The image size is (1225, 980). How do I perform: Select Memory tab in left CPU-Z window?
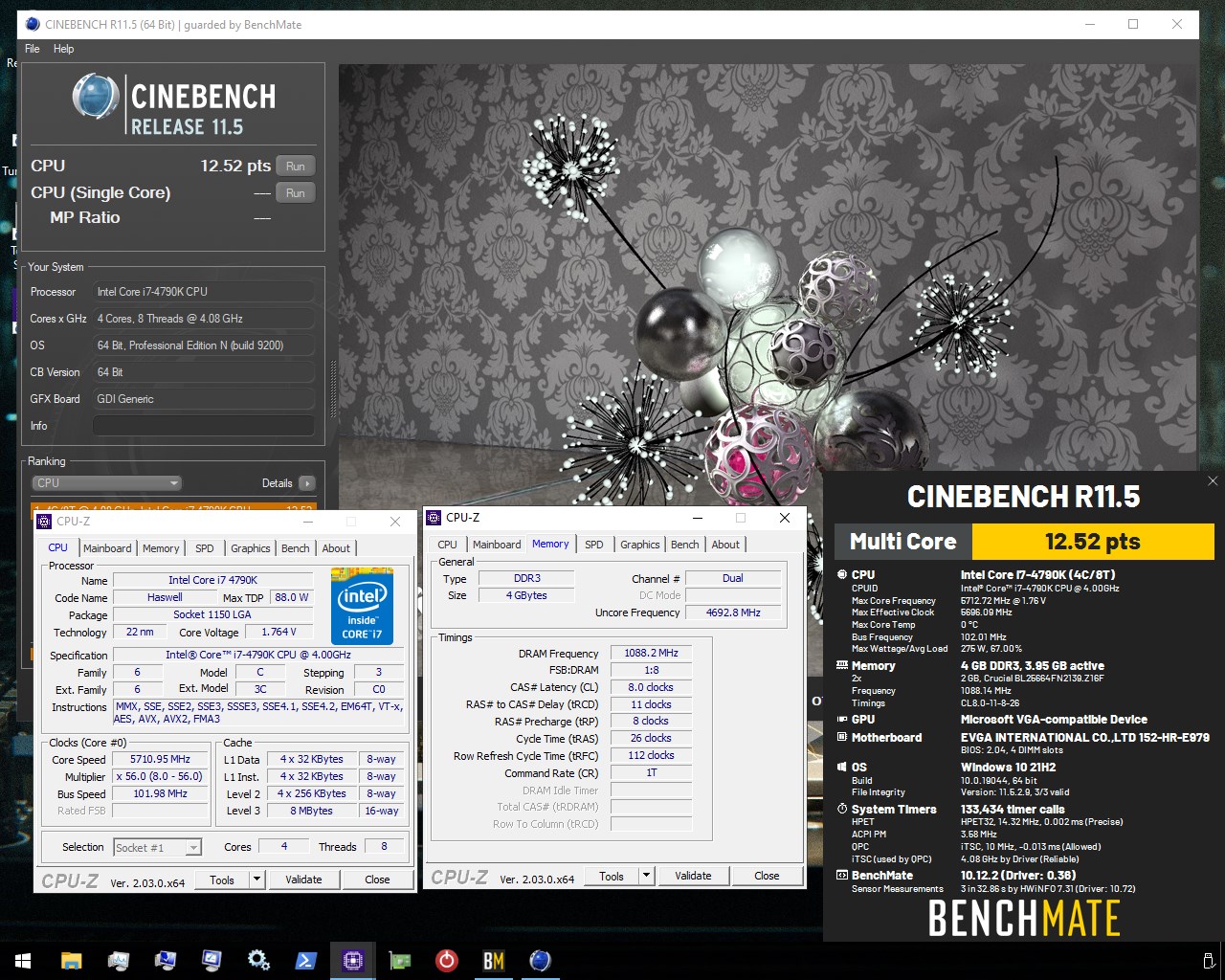161,548
